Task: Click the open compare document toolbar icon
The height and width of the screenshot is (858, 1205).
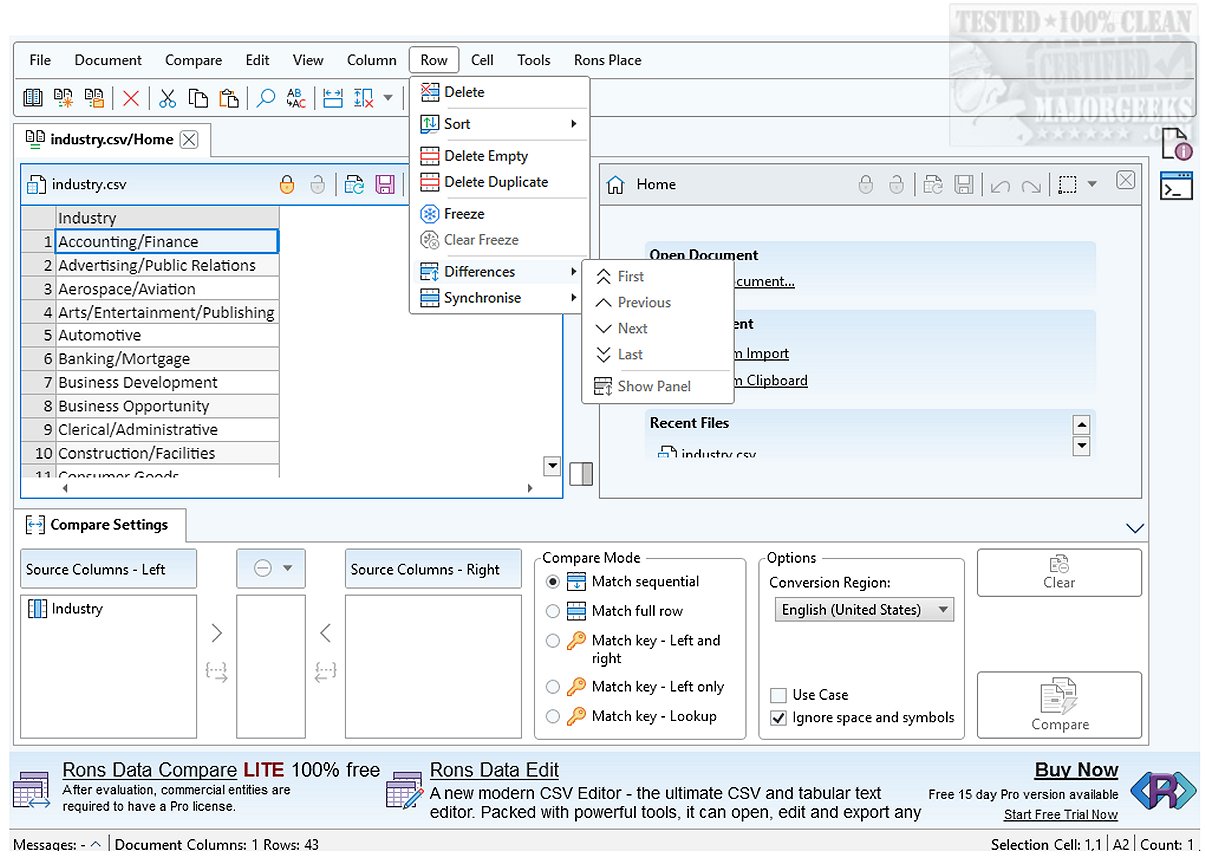Action: (95, 98)
